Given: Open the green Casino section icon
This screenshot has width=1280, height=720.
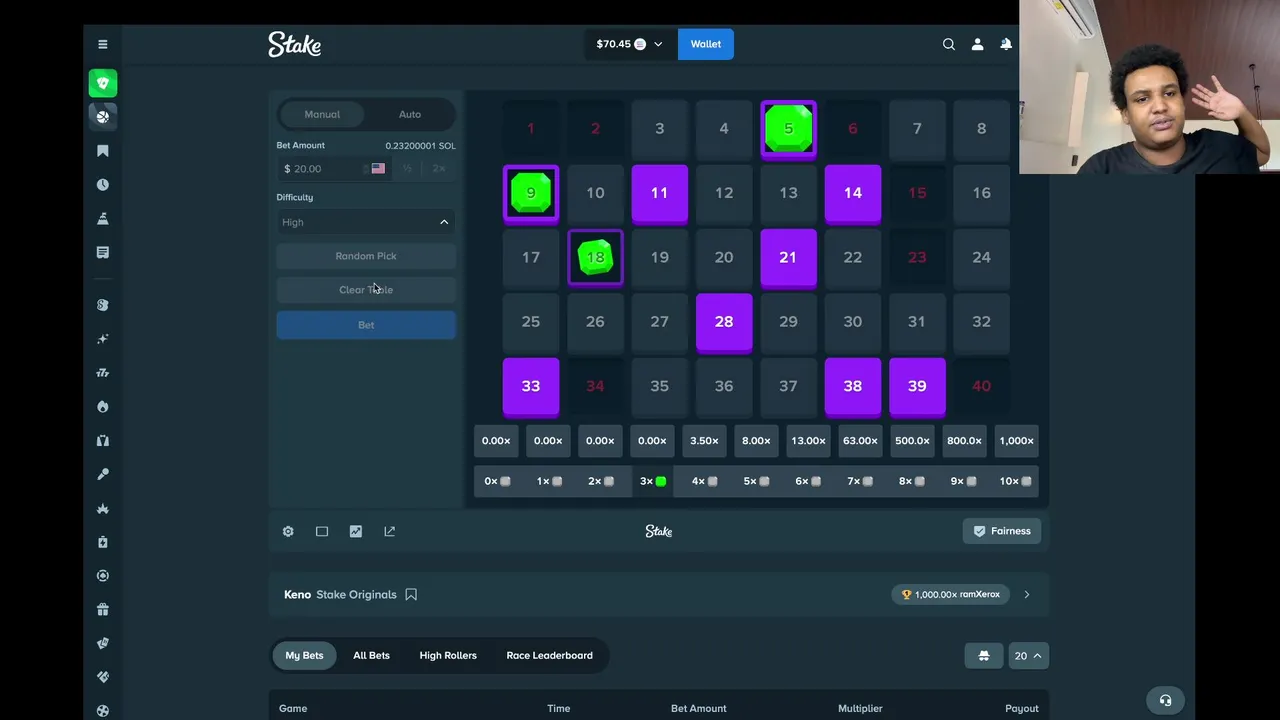Looking at the screenshot, I should click(102, 83).
